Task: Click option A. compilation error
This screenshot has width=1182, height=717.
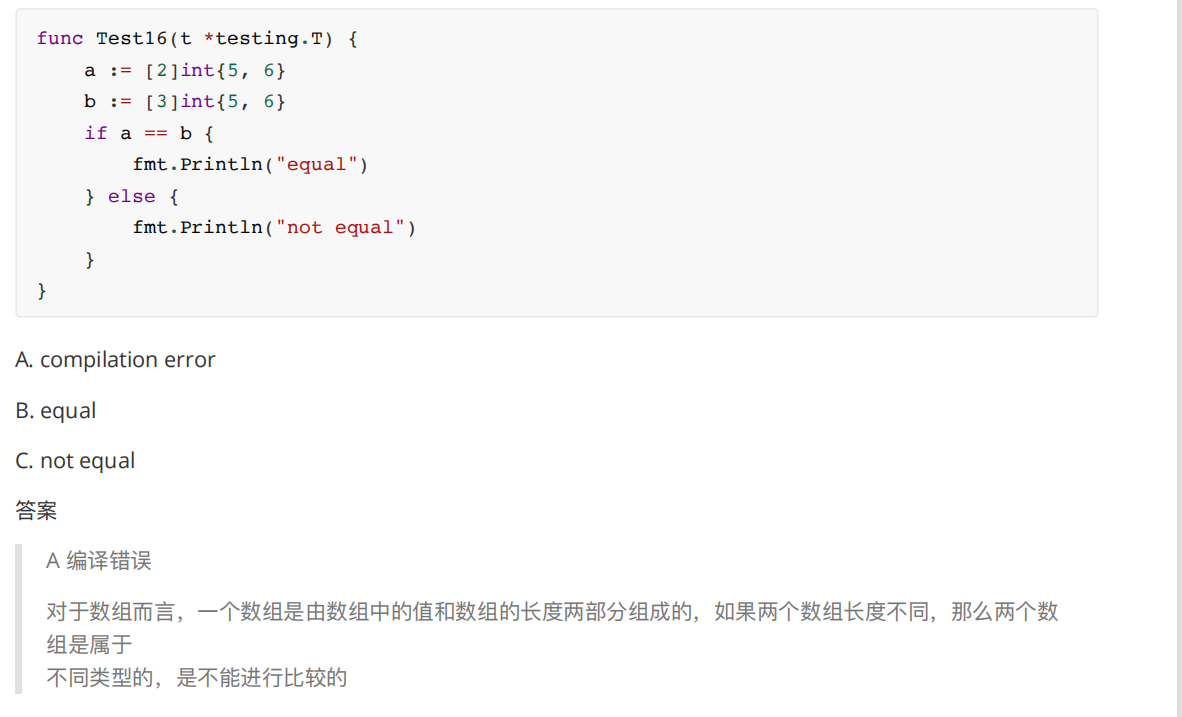Action: (x=115, y=360)
